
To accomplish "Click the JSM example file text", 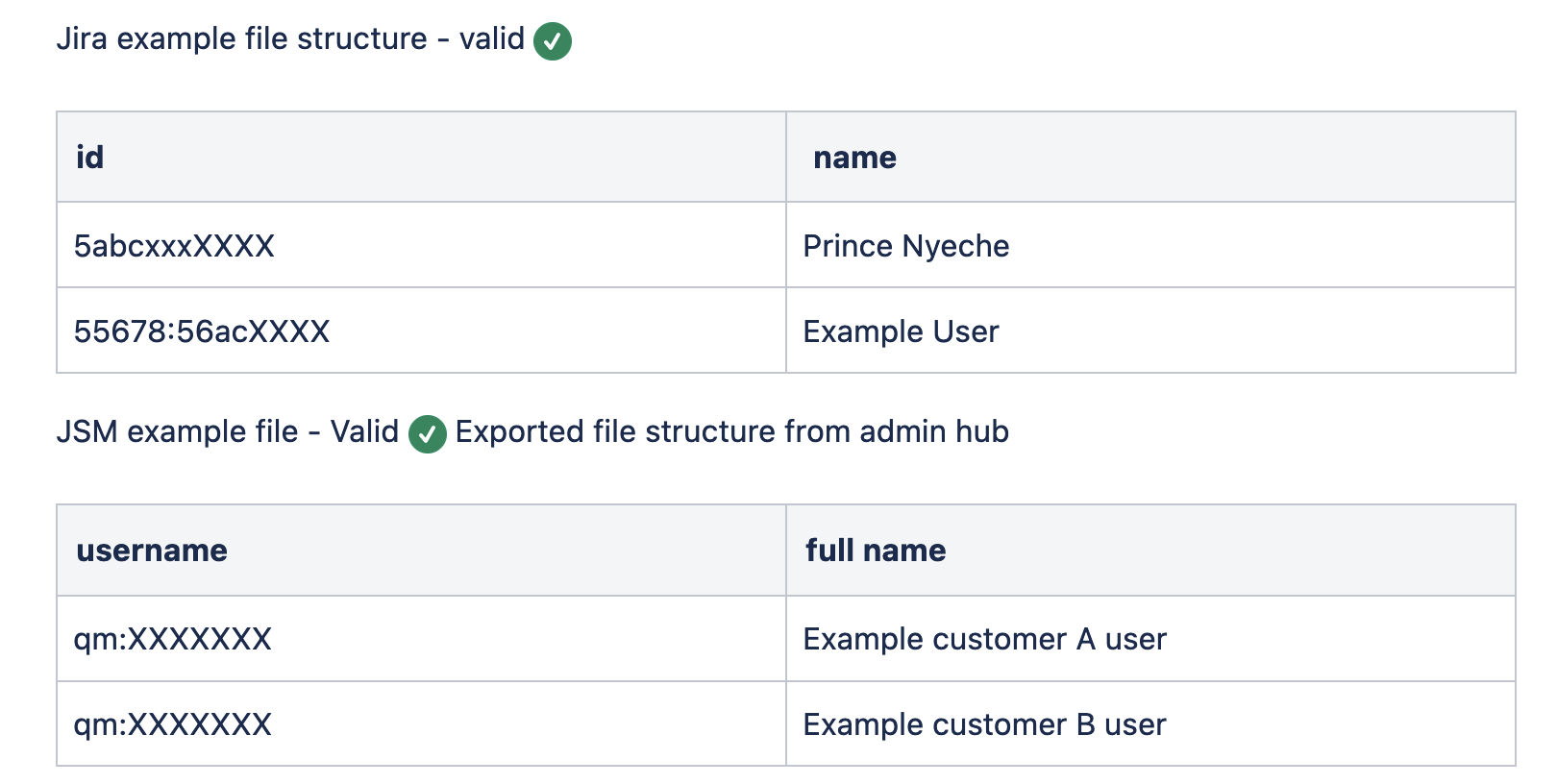I will click(x=177, y=432).
